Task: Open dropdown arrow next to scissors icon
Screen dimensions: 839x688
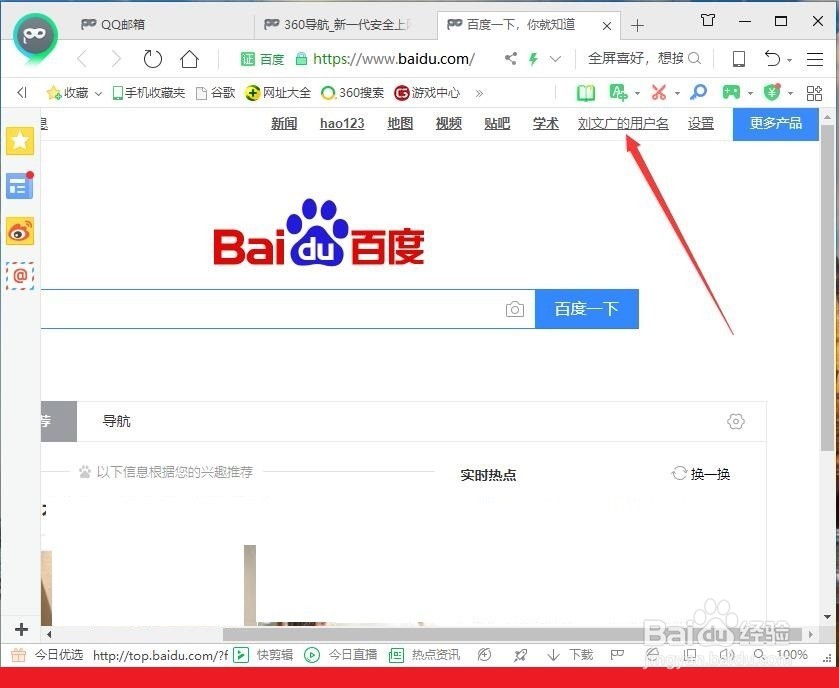Action: 677,94
